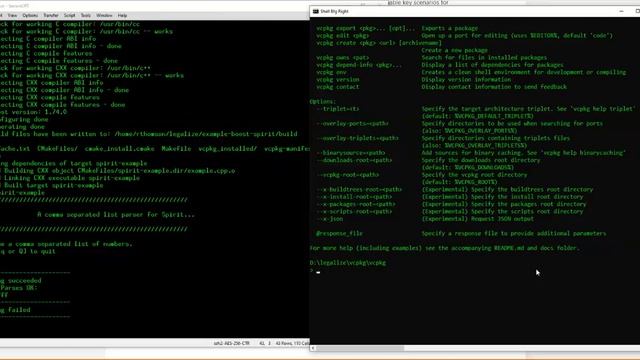Click the shell window's title bar icon
This screenshot has width=640, height=360.
pos(316,11)
